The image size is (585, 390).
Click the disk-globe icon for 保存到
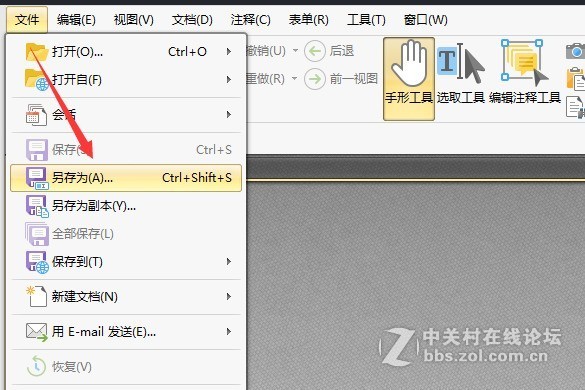point(37,262)
